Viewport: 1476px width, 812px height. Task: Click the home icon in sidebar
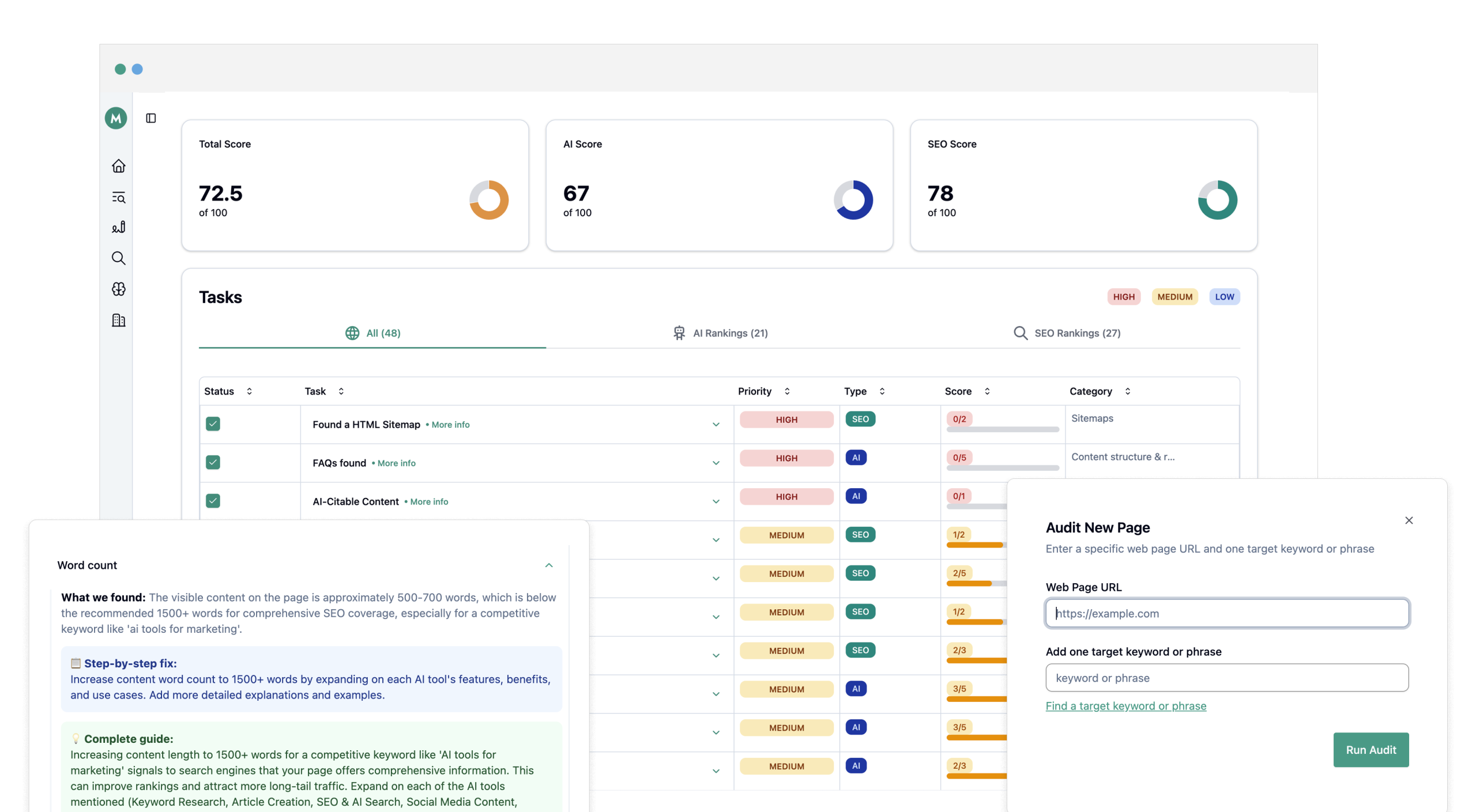[118, 166]
